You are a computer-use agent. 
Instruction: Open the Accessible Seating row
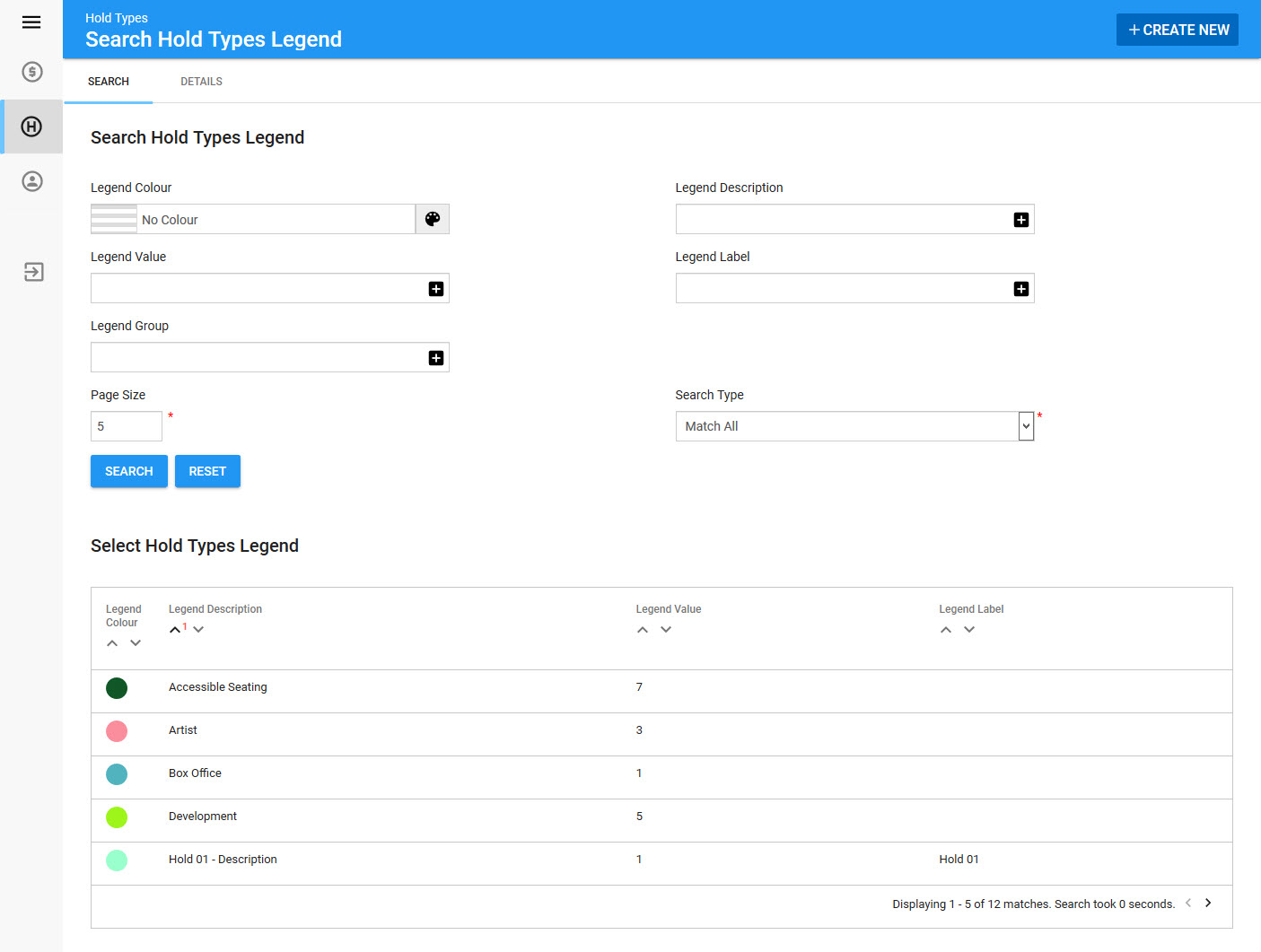661,692
